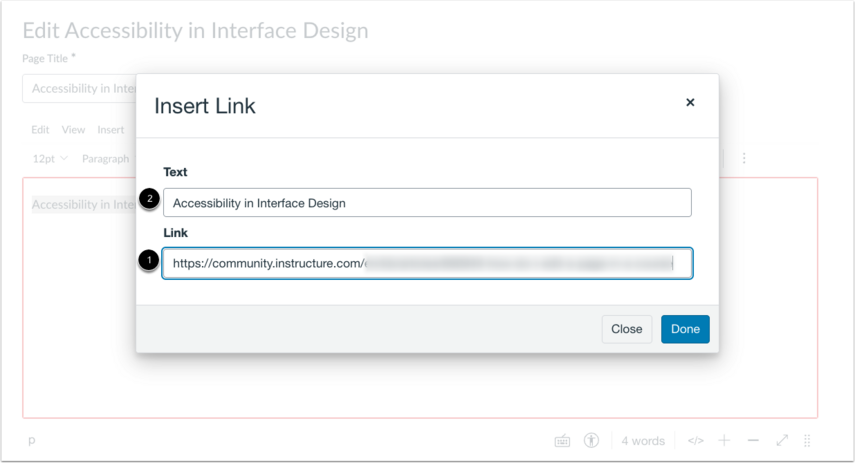Click the Page Title input field

(80, 88)
